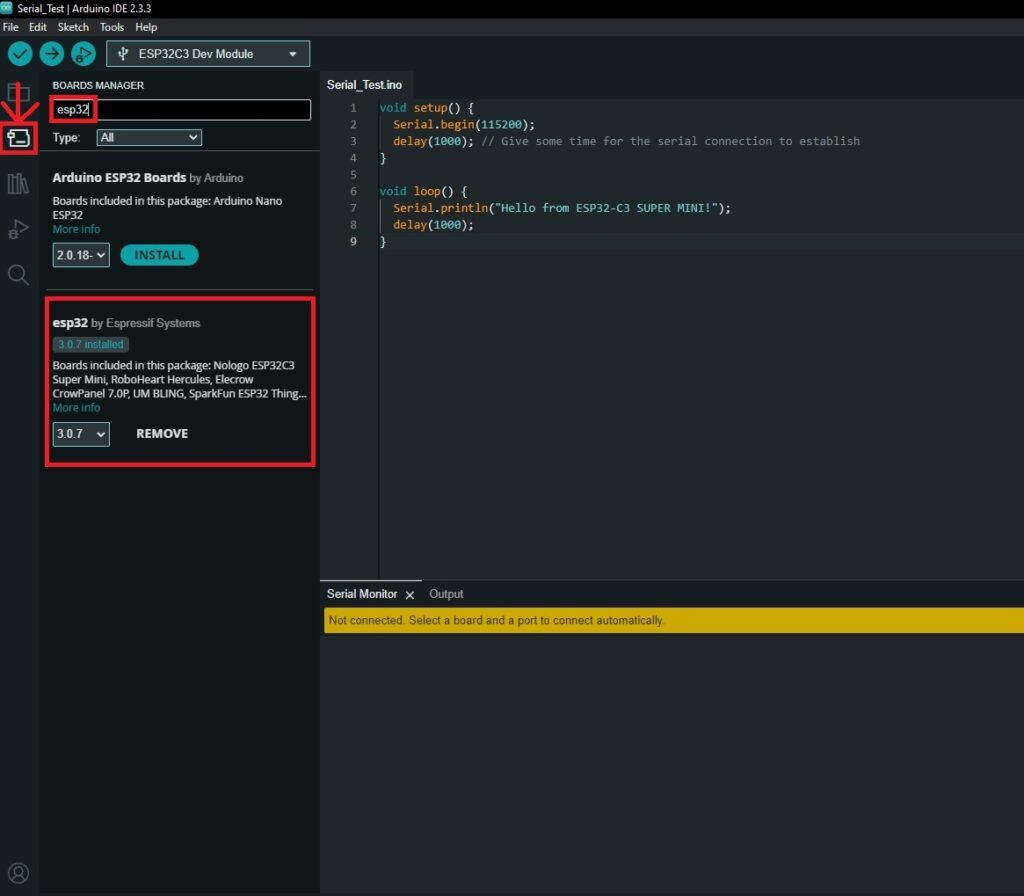Start the debugger from the toolbar
The width and height of the screenshot is (1024, 896).
click(x=83, y=54)
